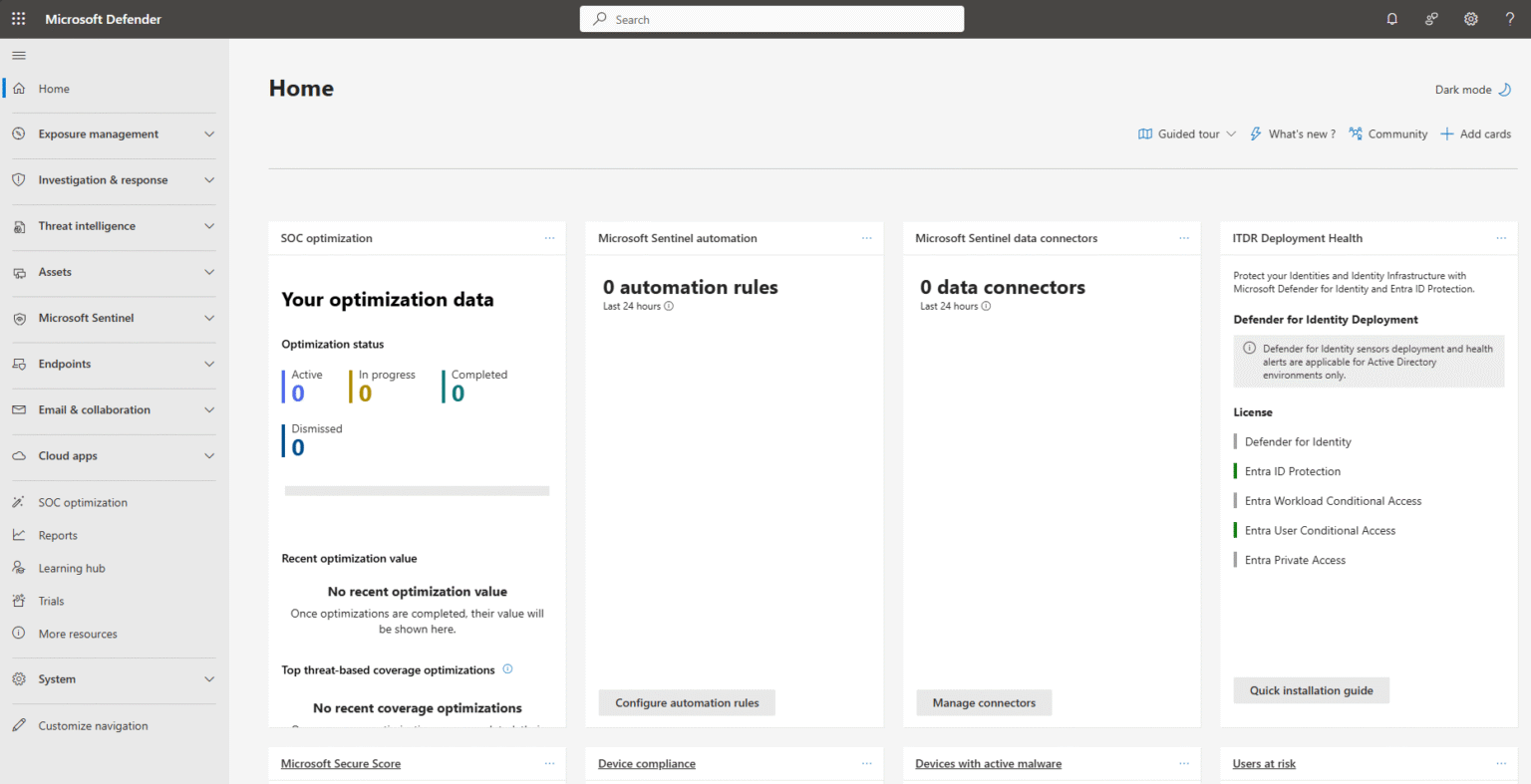Switch the portal to Dark mode
The height and width of the screenshot is (784, 1531).
[x=1473, y=89]
